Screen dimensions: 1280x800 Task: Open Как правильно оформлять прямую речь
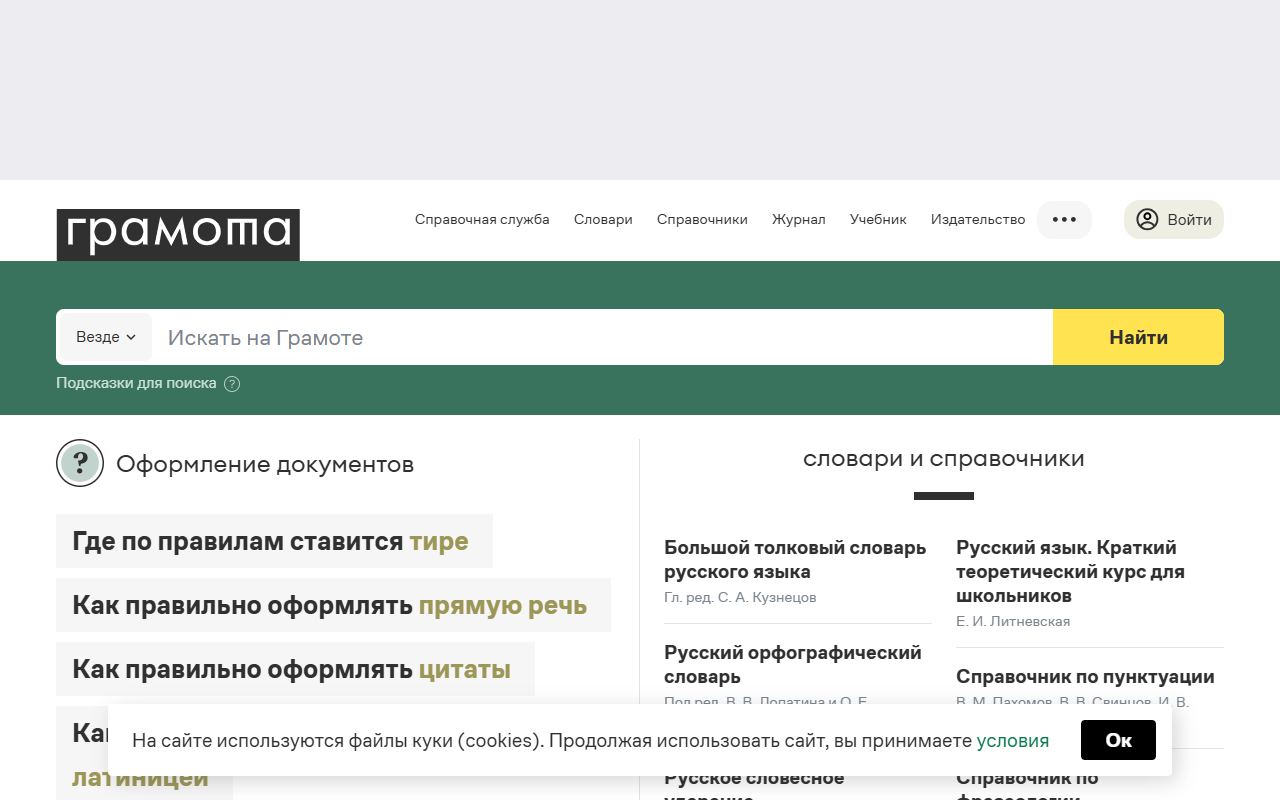pyautogui.click(x=333, y=605)
